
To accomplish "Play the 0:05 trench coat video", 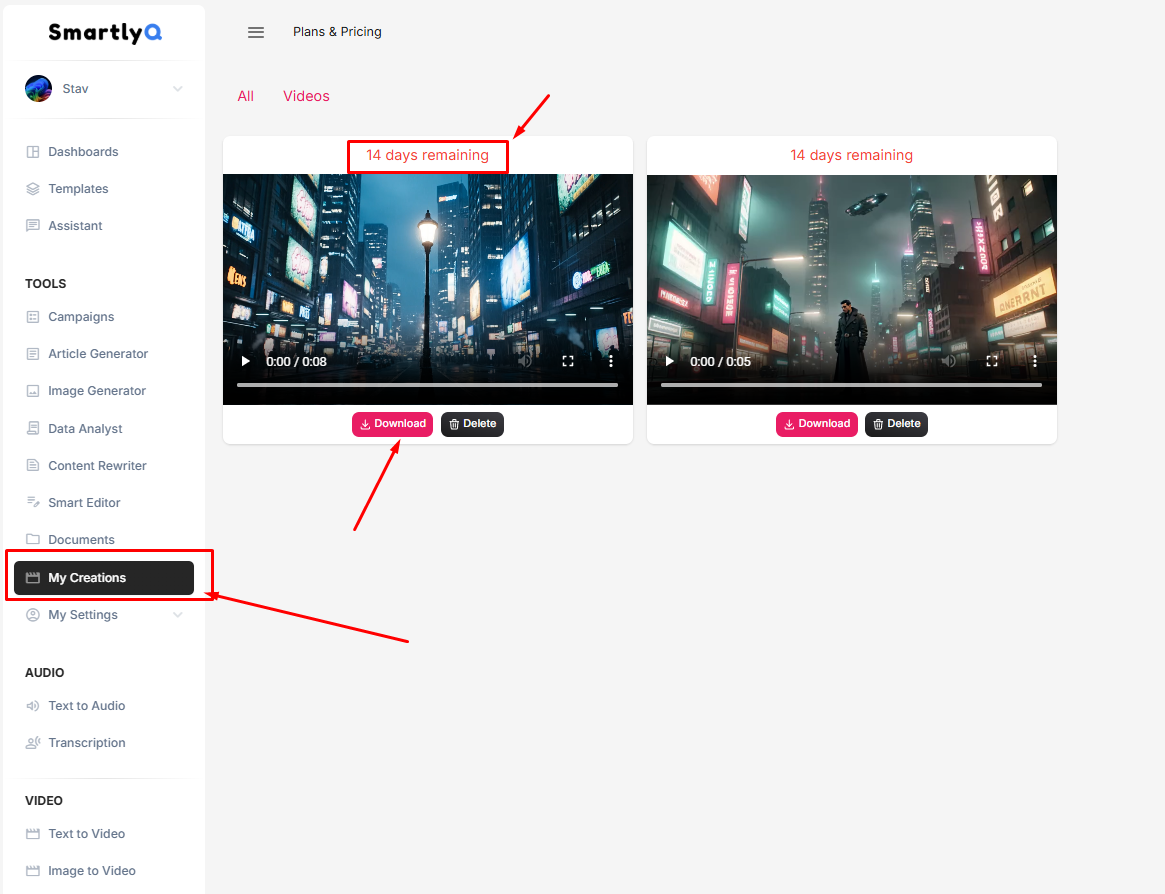I will pos(669,361).
